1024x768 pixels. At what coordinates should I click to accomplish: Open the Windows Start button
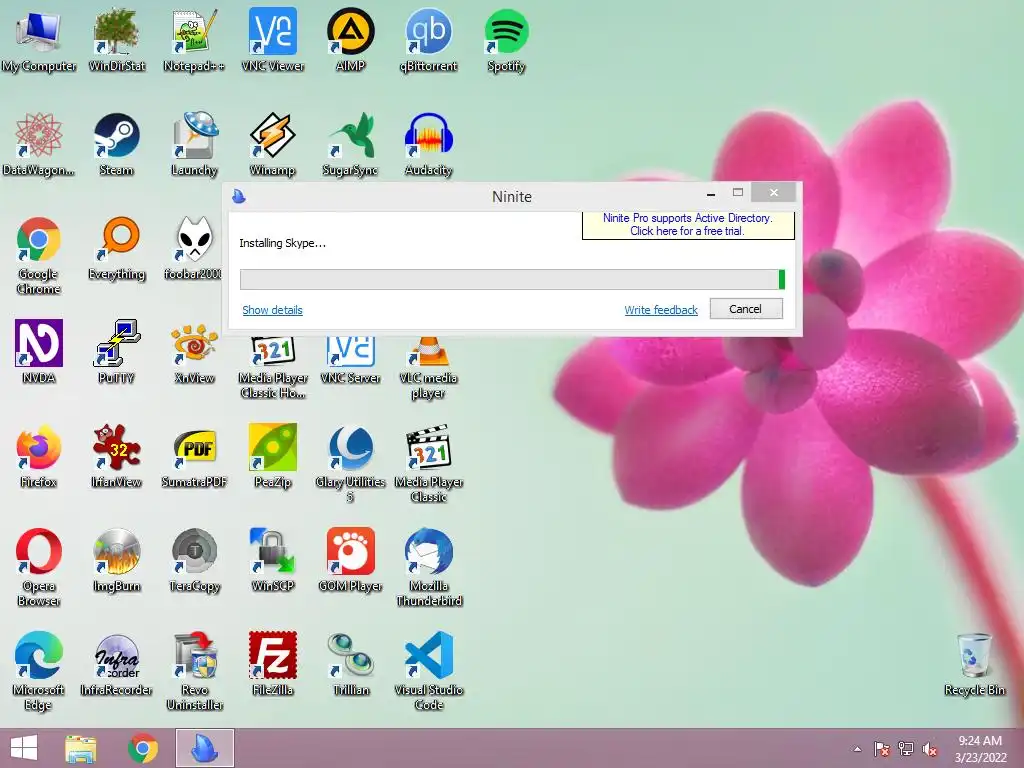[24, 748]
